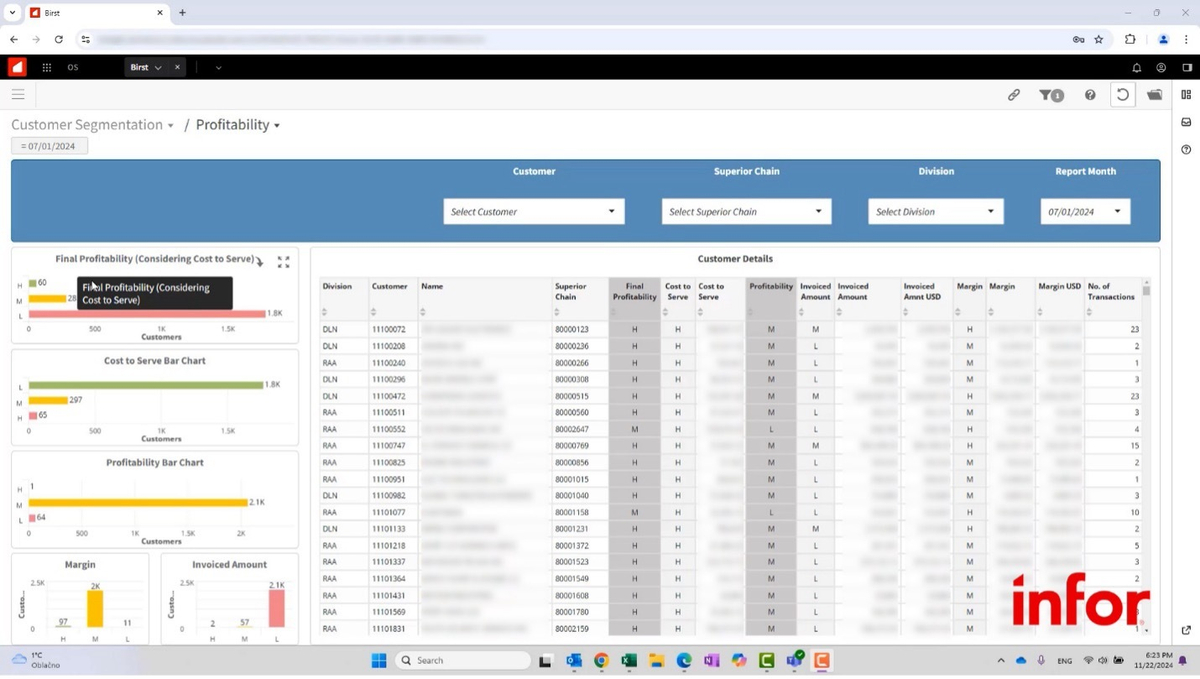
Task: Open the inbox icon in right sidebar
Action: coord(1186,122)
